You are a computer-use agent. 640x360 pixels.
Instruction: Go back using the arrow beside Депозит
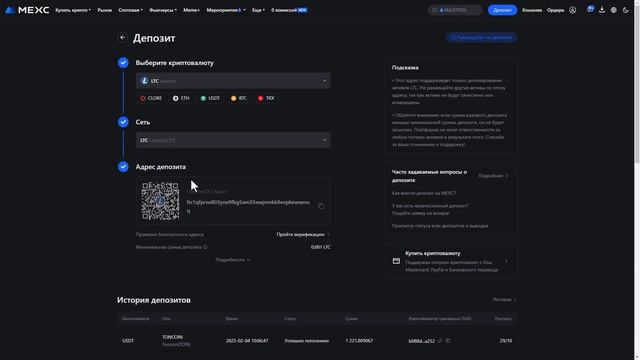tap(122, 38)
